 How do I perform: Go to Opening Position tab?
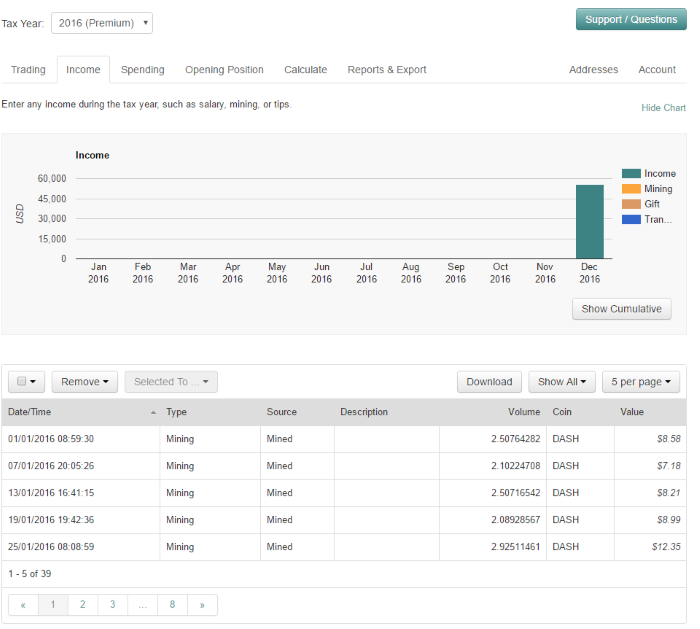(224, 70)
